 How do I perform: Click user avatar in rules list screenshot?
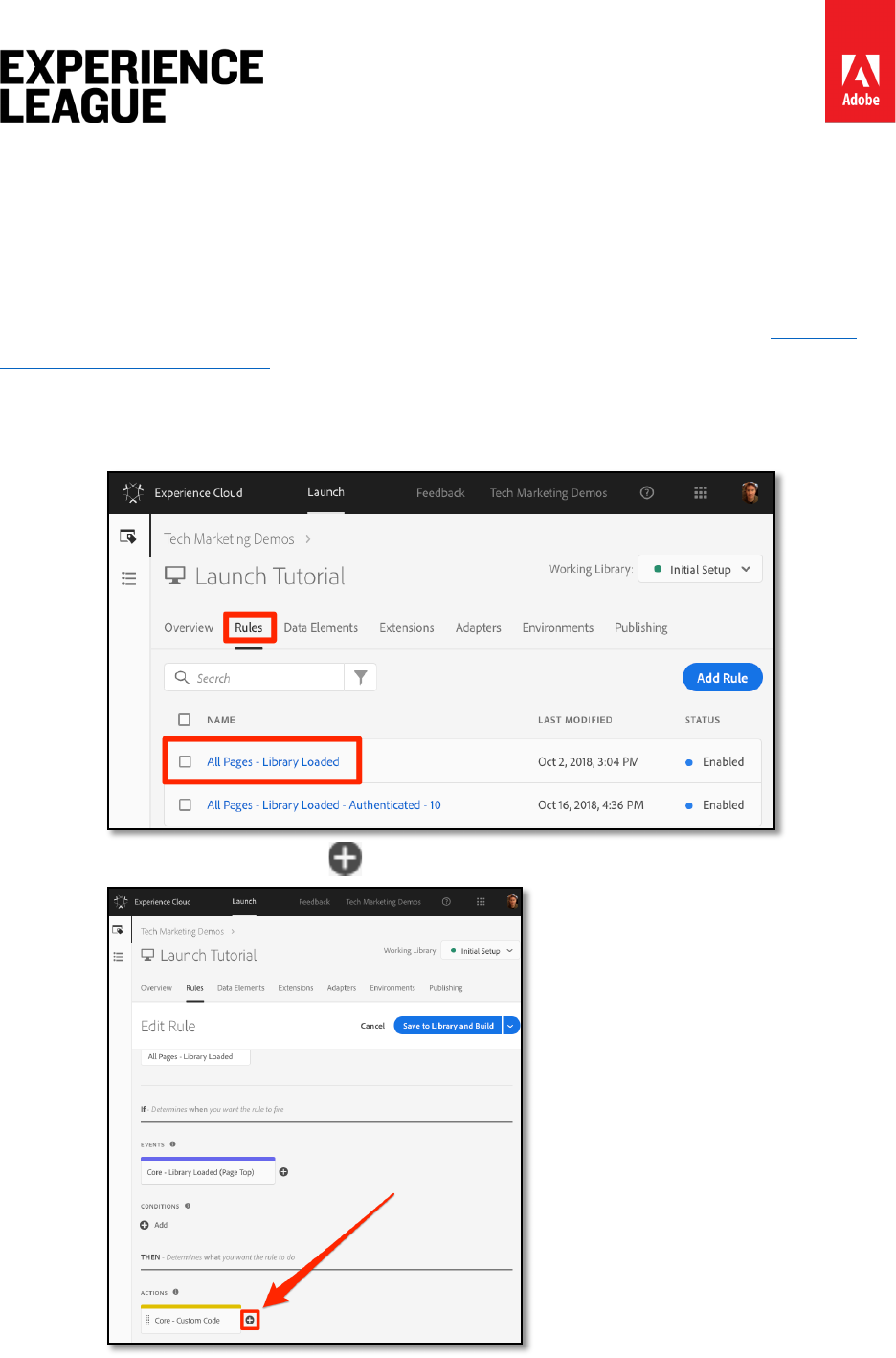(750, 492)
